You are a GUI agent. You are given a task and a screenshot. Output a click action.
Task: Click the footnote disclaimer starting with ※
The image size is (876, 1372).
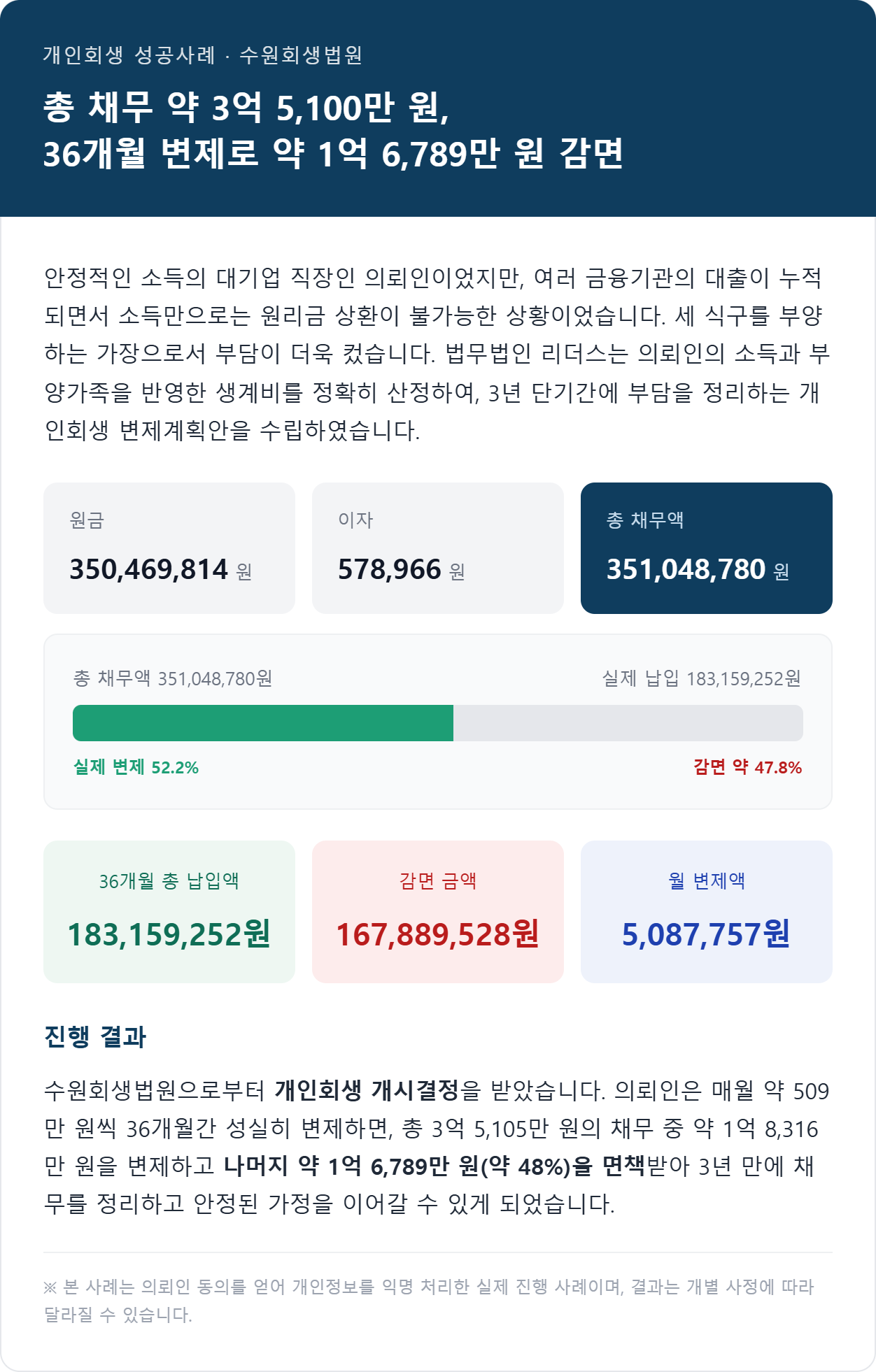[x=429, y=1301]
